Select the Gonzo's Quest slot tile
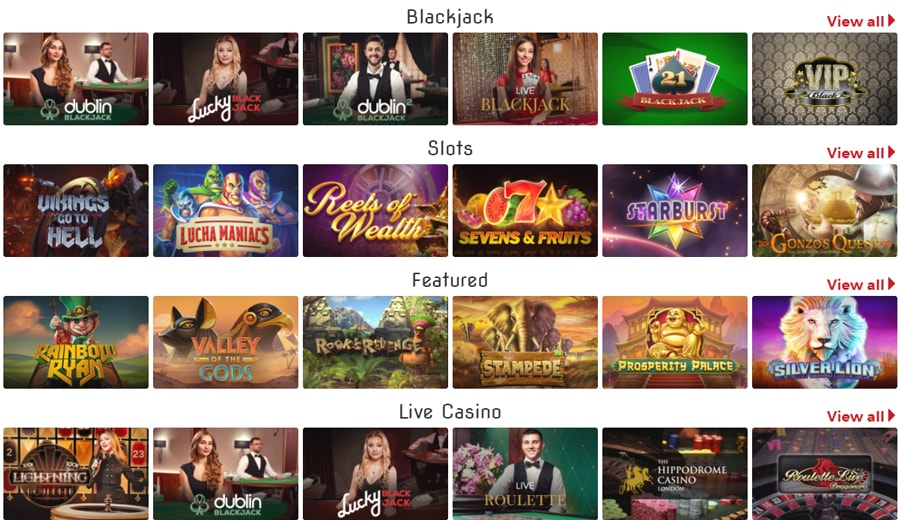The width and height of the screenshot is (900, 520). 825,211
